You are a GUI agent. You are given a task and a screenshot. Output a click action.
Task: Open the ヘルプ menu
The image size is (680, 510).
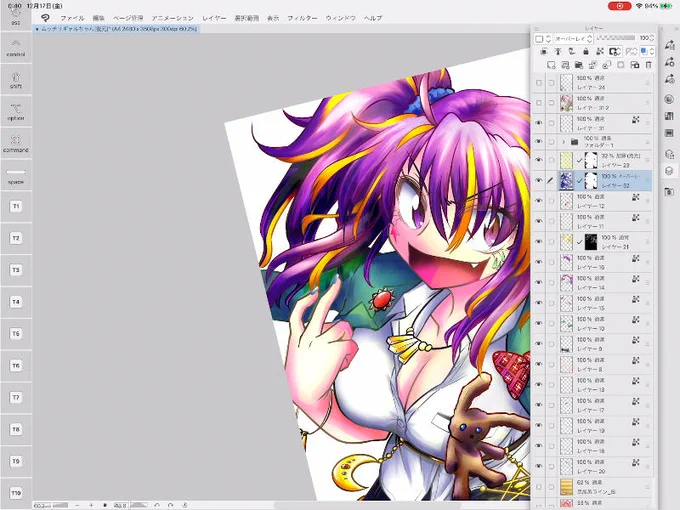(x=373, y=18)
